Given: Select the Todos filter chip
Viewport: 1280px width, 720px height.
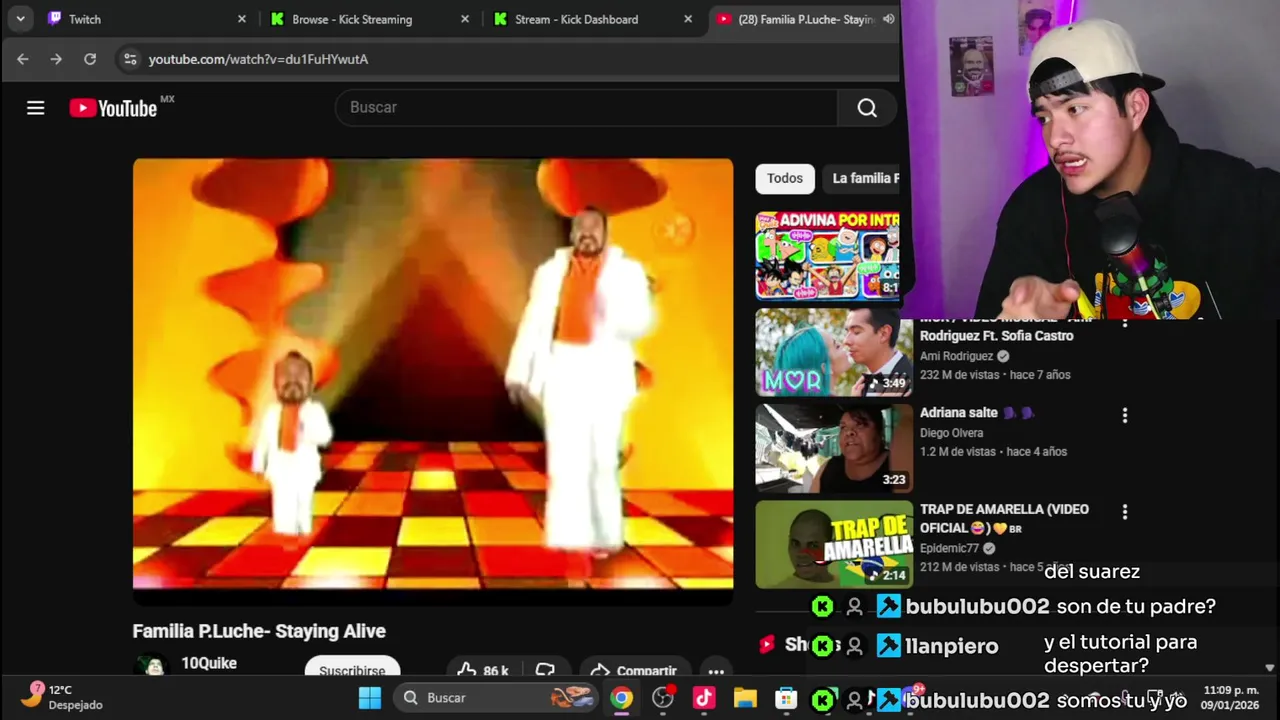Looking at the screenshot, I should point(785,178).
